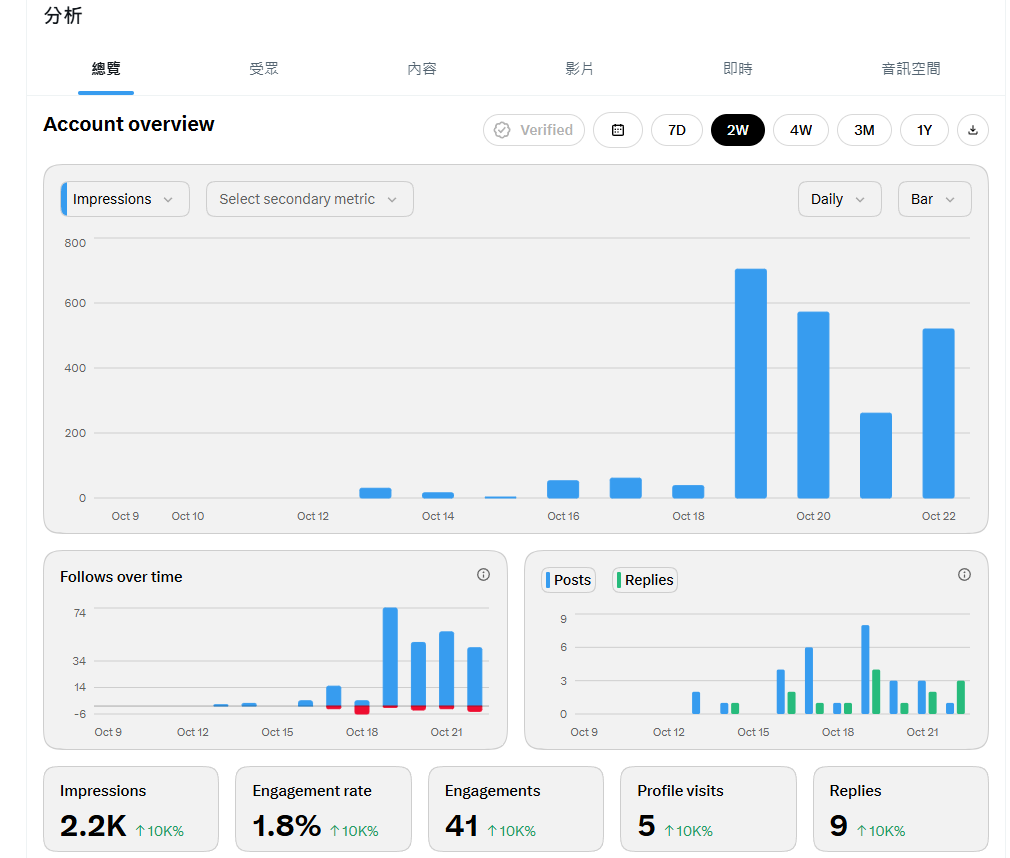This screenshot has height=858, width=1010.
Task: Select the 7D time range
Action: click(x=676, y=130)
